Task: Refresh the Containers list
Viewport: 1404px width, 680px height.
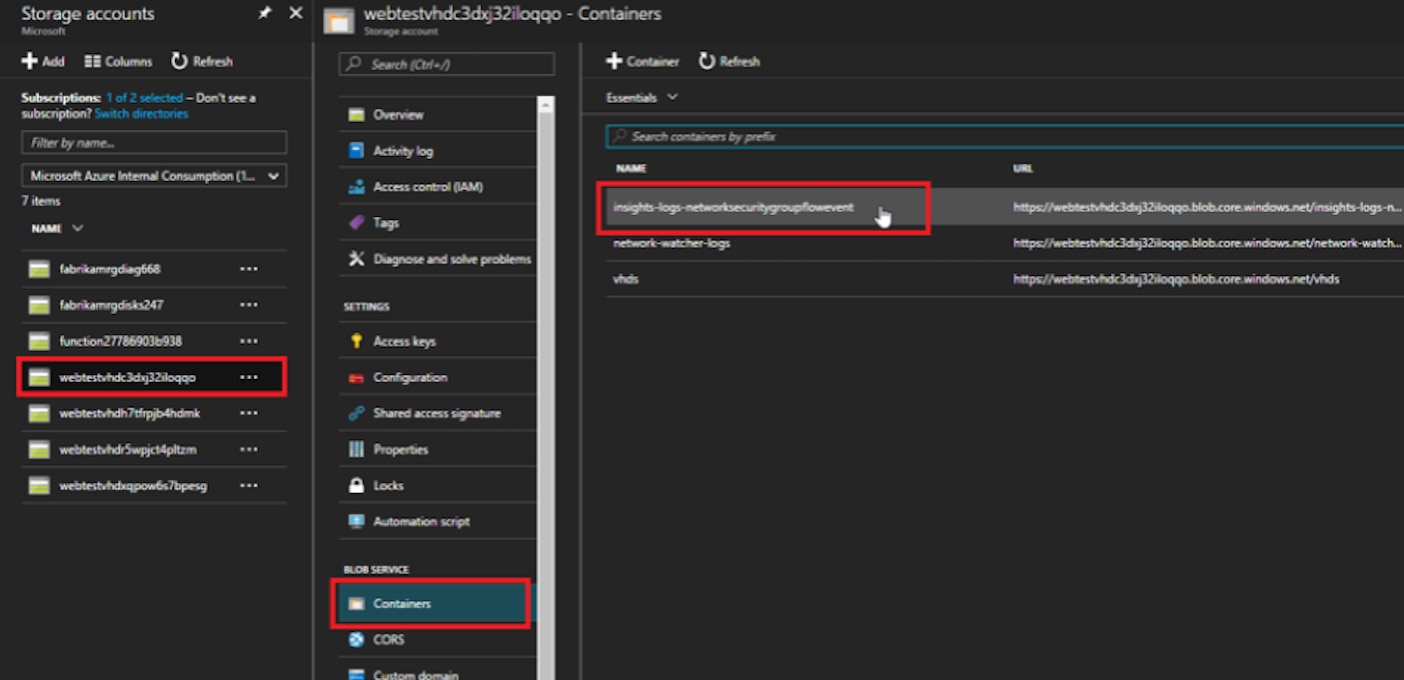Action: pyautogui.click(x=729, y=61)
